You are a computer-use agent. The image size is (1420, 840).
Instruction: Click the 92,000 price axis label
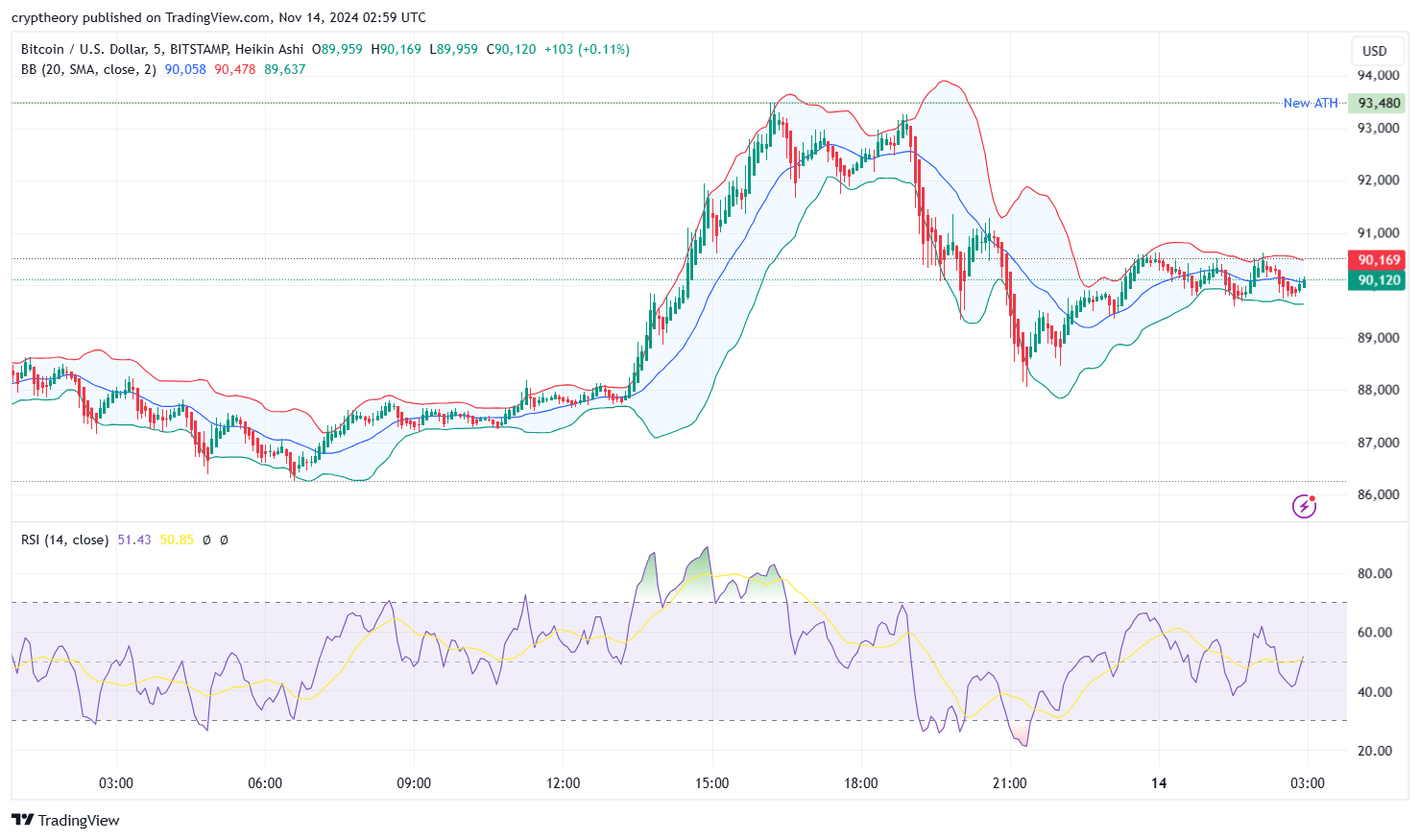(1378, 180)
